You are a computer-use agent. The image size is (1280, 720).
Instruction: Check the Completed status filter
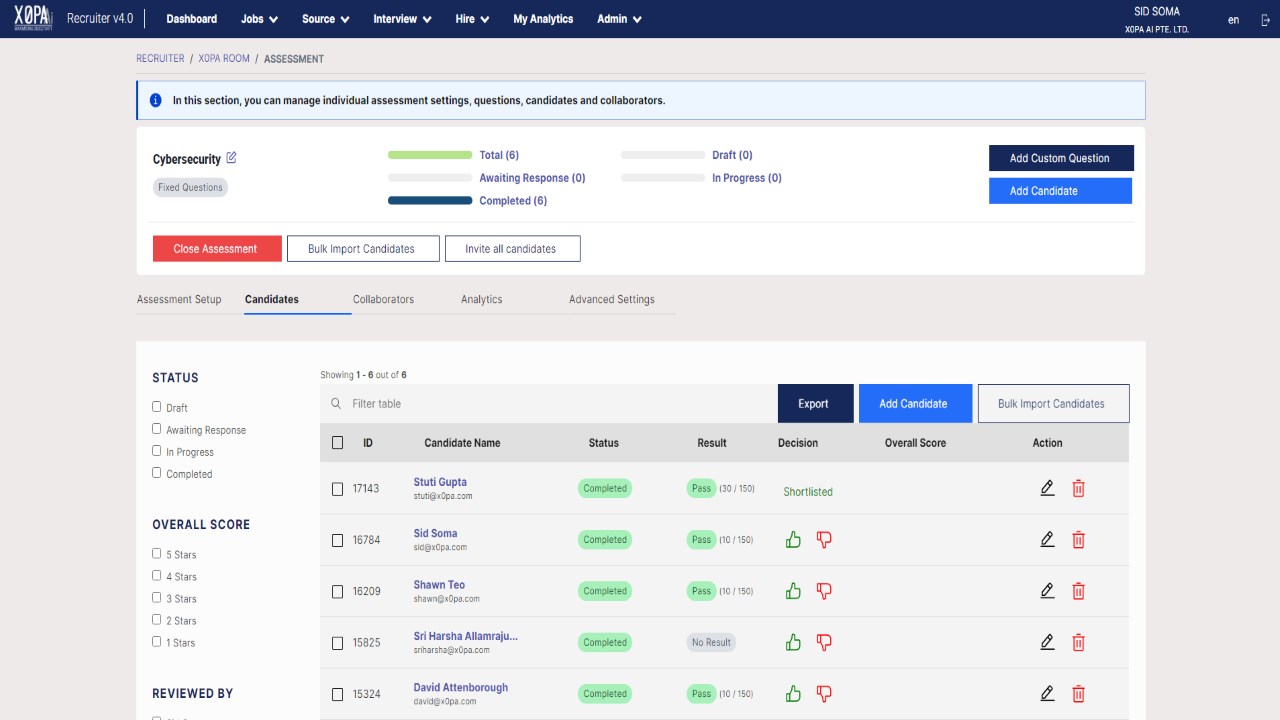tap(156, 473)
